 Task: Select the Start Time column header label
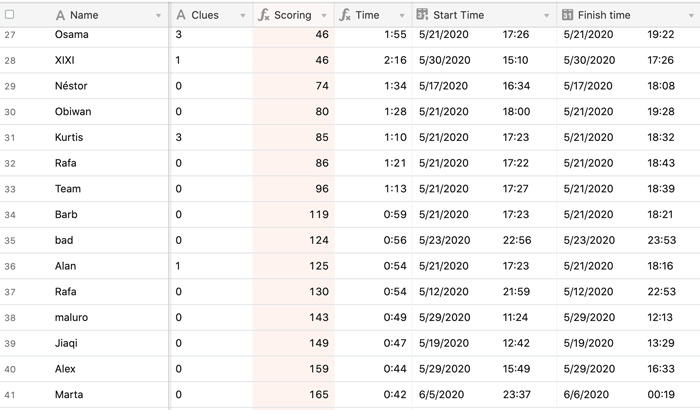pos(458,15)
